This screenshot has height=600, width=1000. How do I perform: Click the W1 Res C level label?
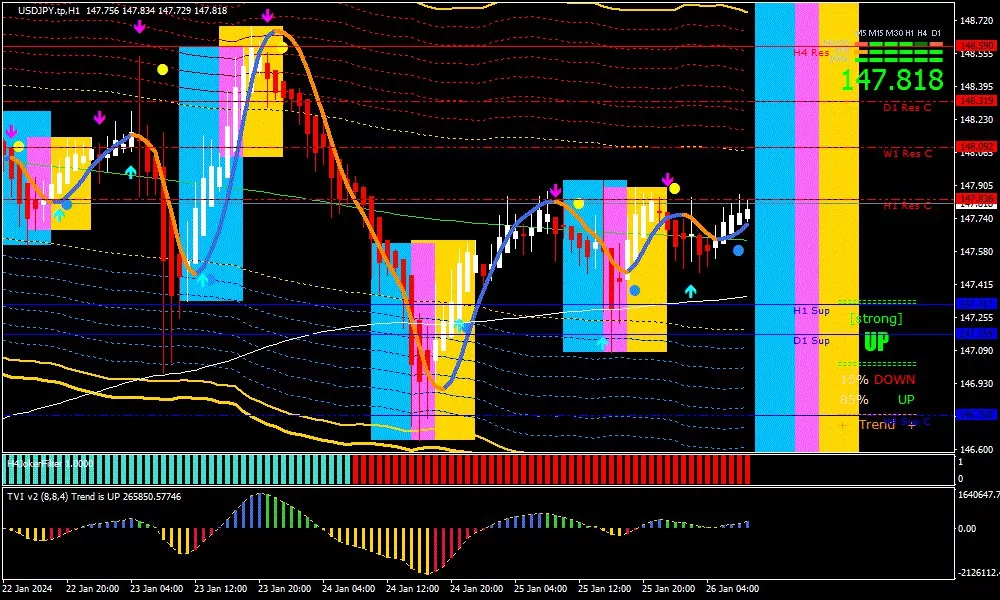(907, 153)
